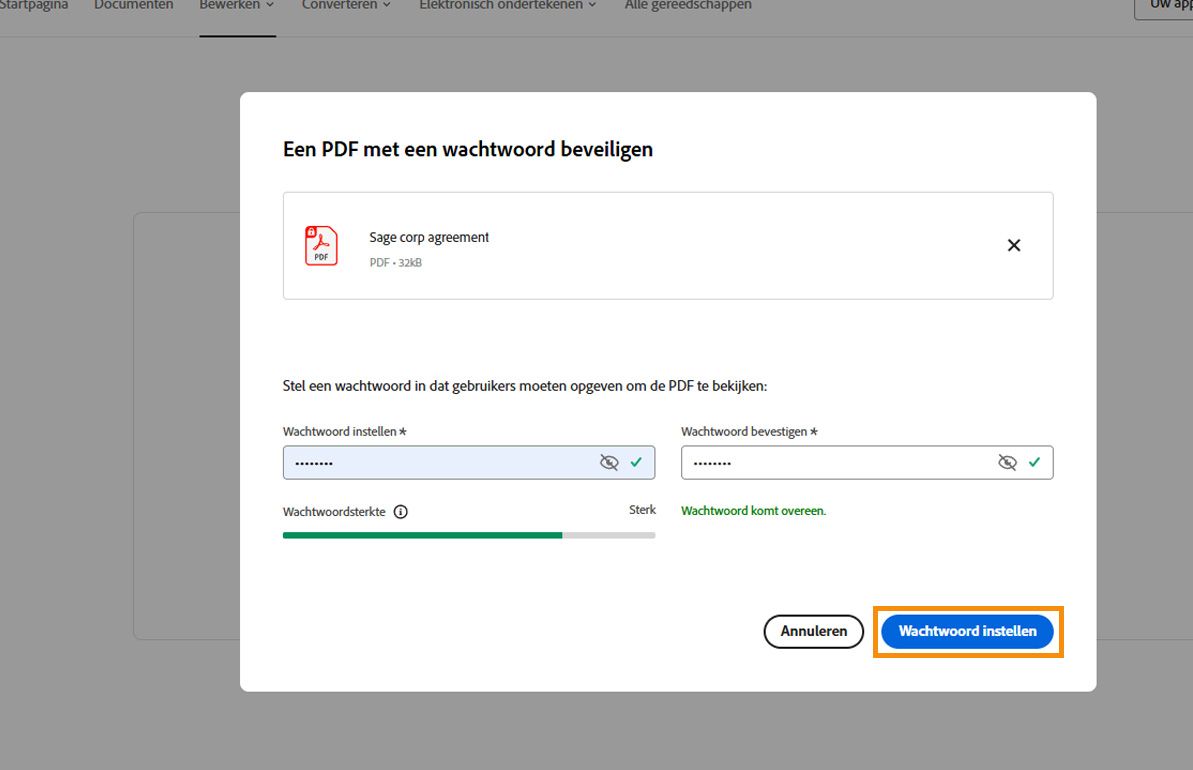
Task: Click the password strength progress bar
Action: pos(469,535)
